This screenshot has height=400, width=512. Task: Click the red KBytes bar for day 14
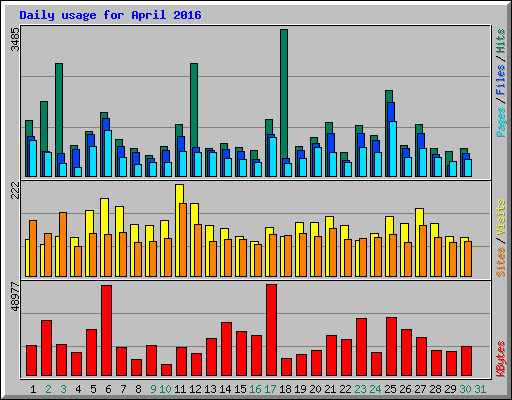tap(226, 349)
